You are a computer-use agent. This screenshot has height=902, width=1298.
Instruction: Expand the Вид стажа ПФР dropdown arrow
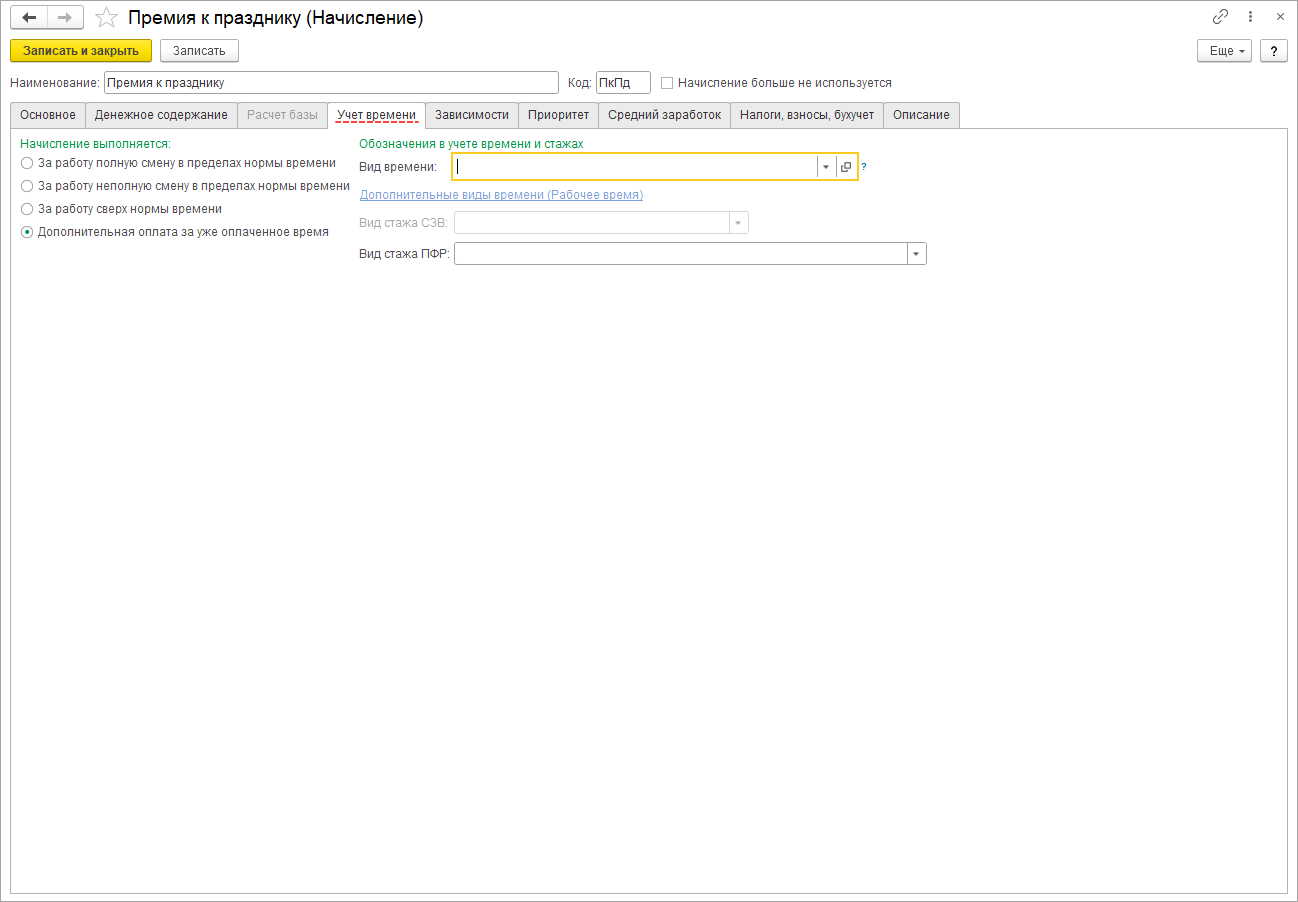pos(917,254)
